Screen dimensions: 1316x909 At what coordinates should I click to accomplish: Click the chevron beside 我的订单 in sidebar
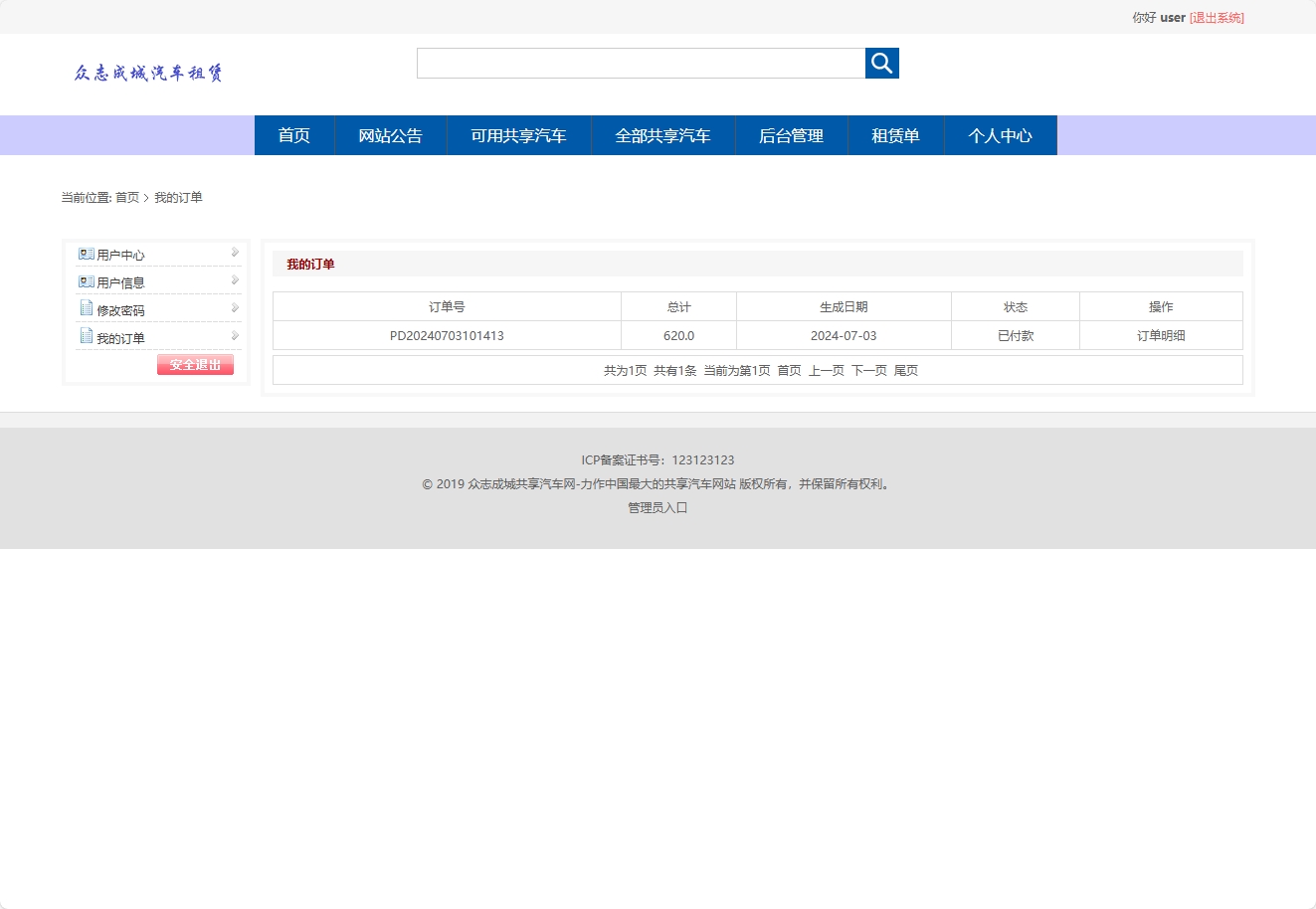pyautogui.click(x=235, y=336)
